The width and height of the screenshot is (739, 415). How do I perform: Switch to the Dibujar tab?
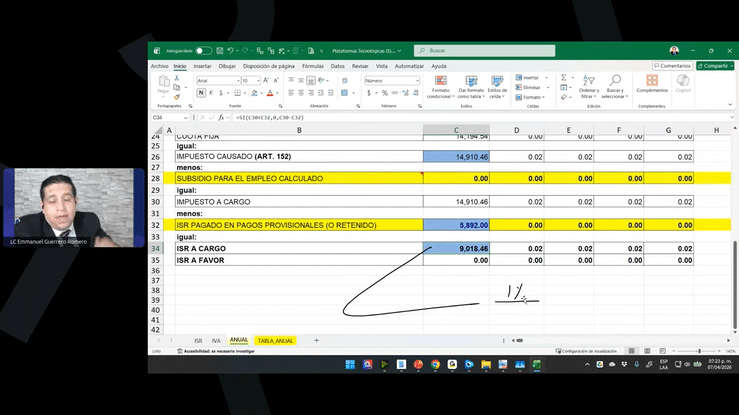coord(227,66)
